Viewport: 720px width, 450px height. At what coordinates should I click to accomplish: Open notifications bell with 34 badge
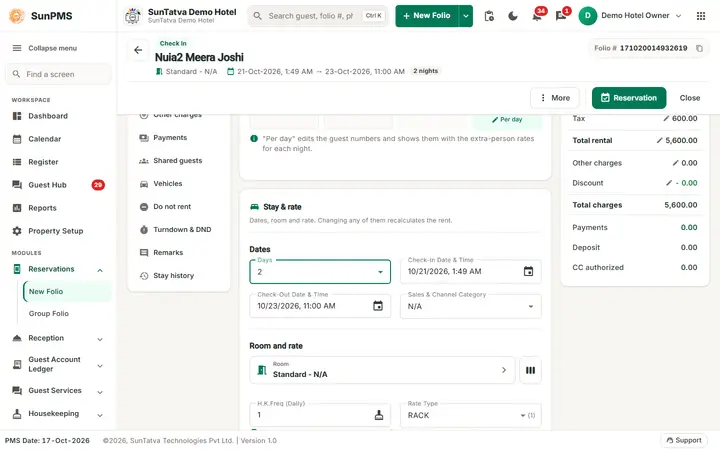[x=537, y=16]
